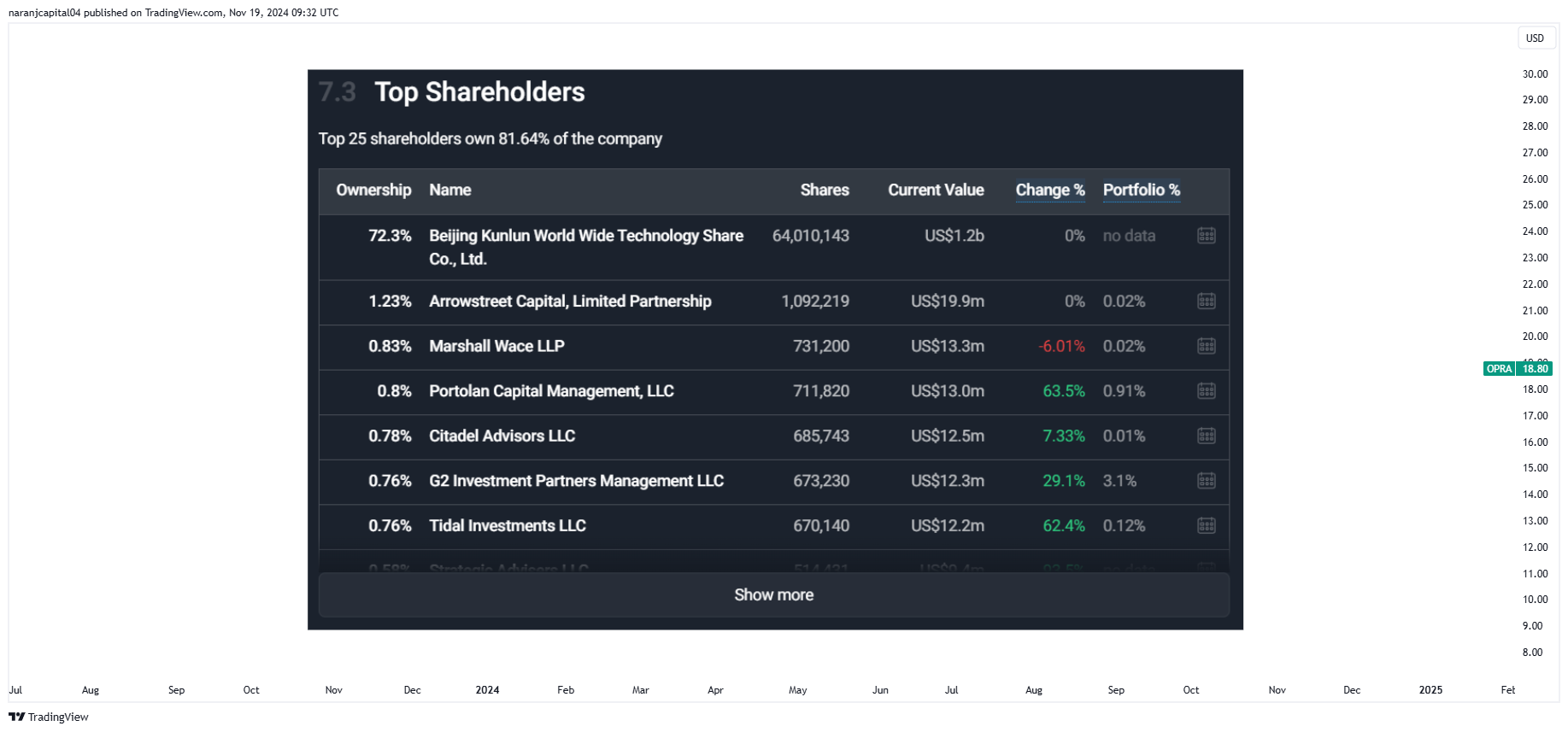Click current value US$12.2m
Viewport: 1568px width, 732px height.
click(x=948, y=525)
